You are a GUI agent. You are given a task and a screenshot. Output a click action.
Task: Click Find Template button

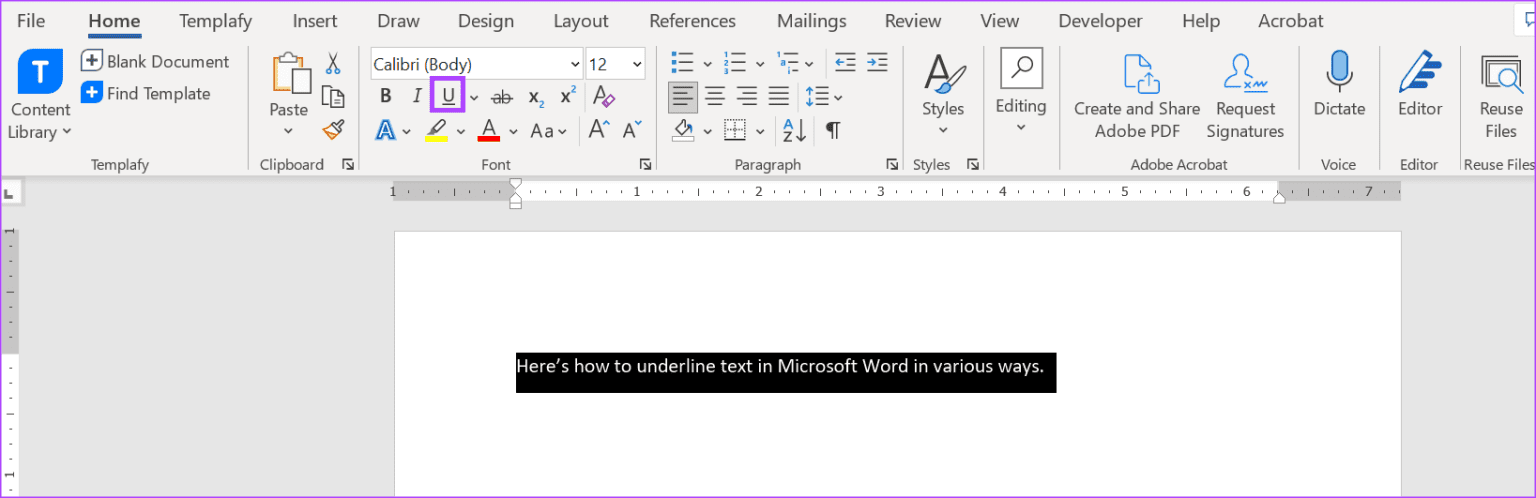coord(146,93)
